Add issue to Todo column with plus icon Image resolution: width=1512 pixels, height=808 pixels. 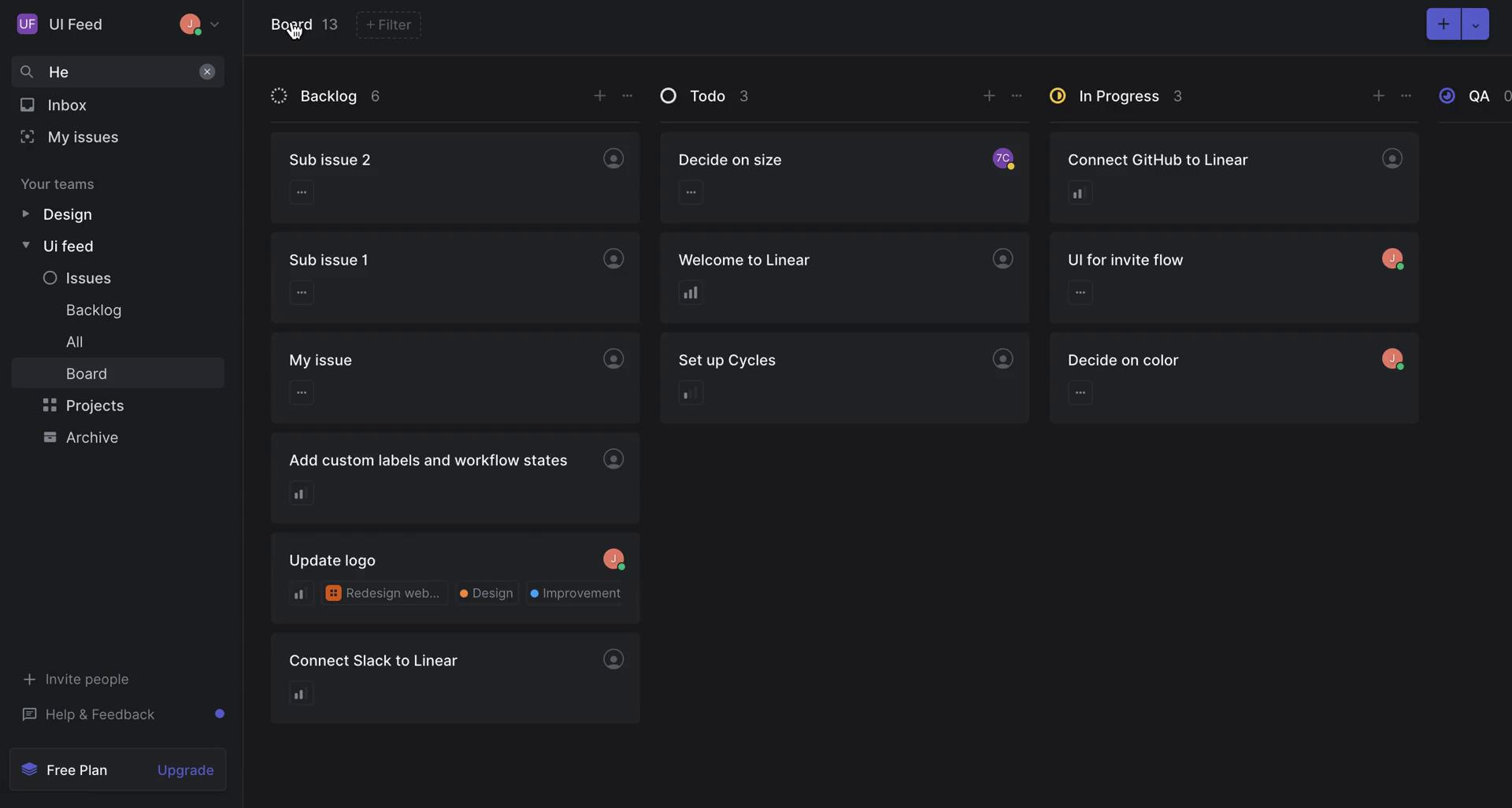pyautogui.click(x=989, y=96)
